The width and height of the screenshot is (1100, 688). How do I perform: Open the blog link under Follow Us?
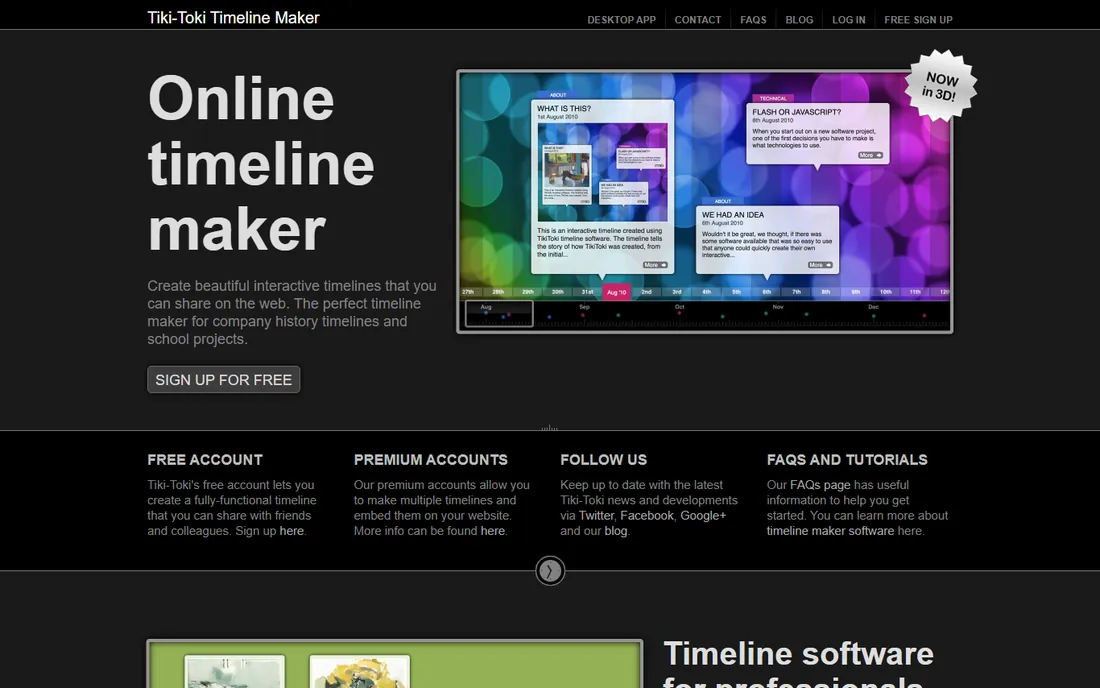click(x=615, y=531)
